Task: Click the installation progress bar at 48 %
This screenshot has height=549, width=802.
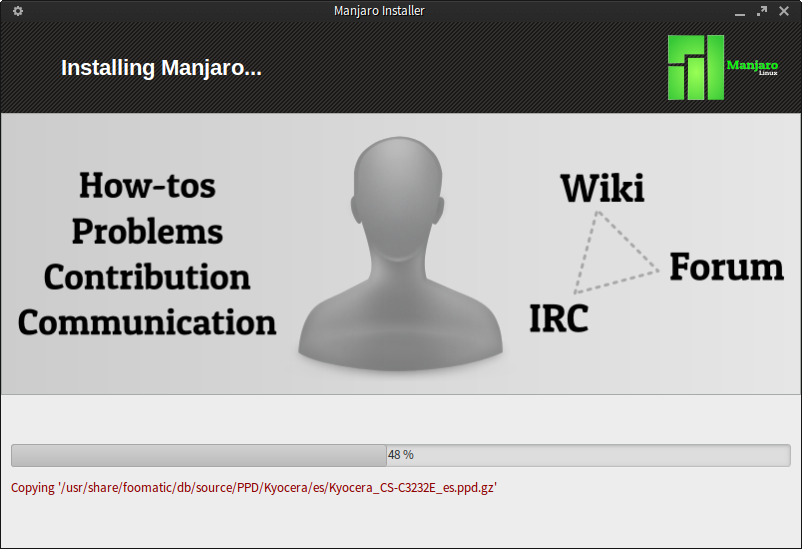Action: [x=401, y=455]
